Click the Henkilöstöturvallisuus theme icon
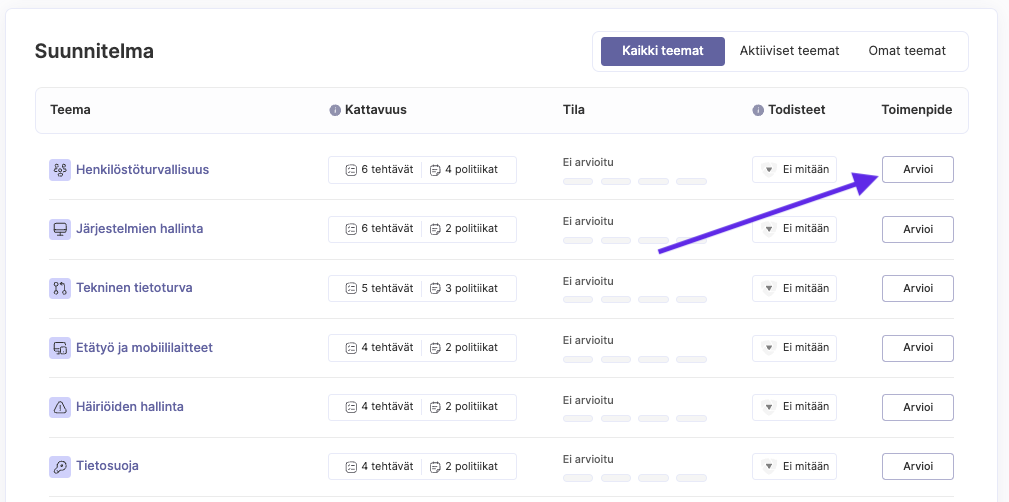This screenshot has height=502, width=1009. coord(60,170)
